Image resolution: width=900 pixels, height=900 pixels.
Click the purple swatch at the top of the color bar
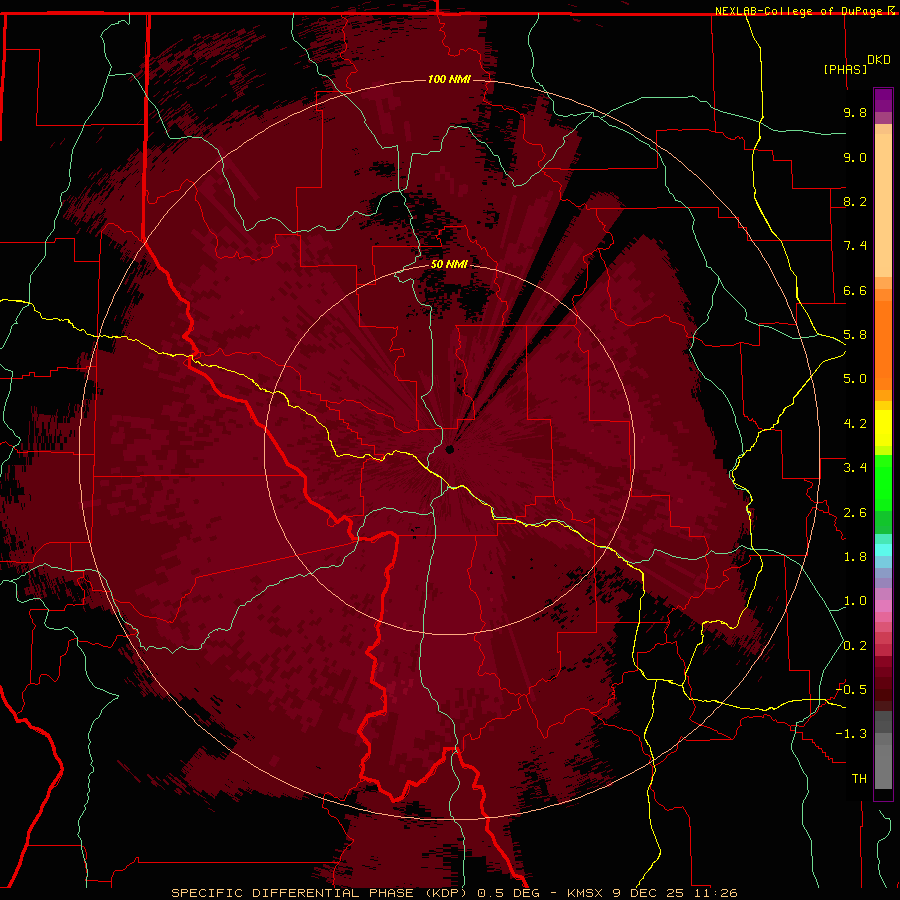tap(883, 100)
